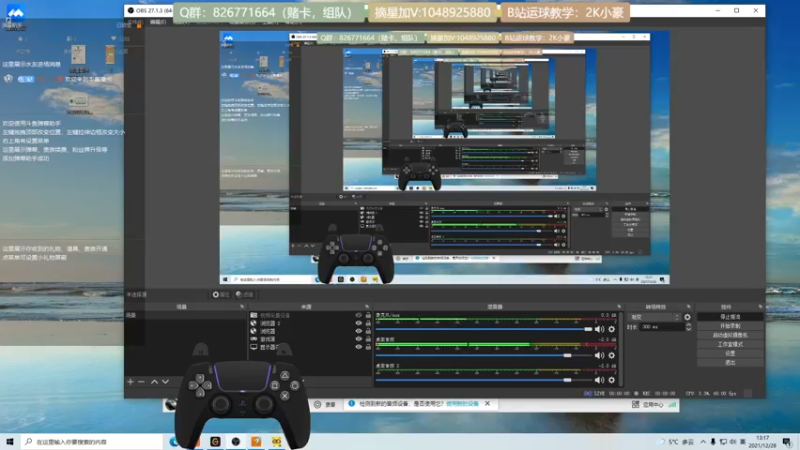800x450 pixels.
Task: Show hidden tray icons chevron
Action: 703,442
